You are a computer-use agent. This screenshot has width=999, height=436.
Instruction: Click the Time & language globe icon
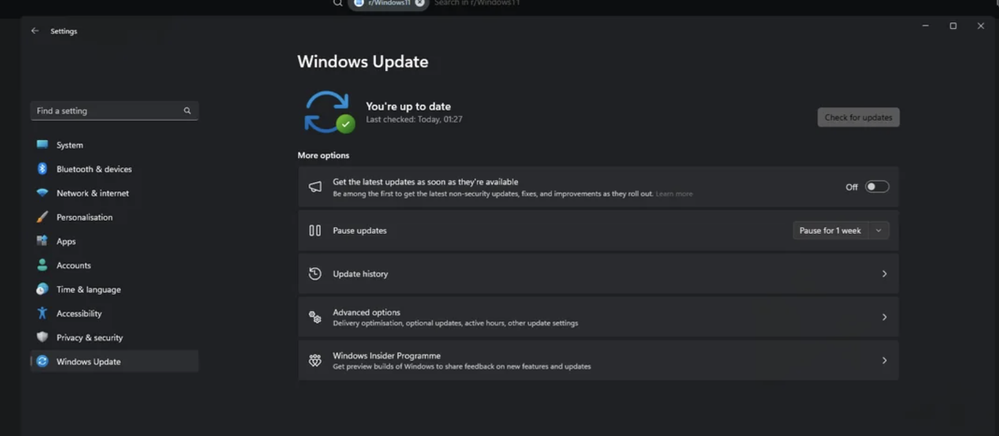42,289
